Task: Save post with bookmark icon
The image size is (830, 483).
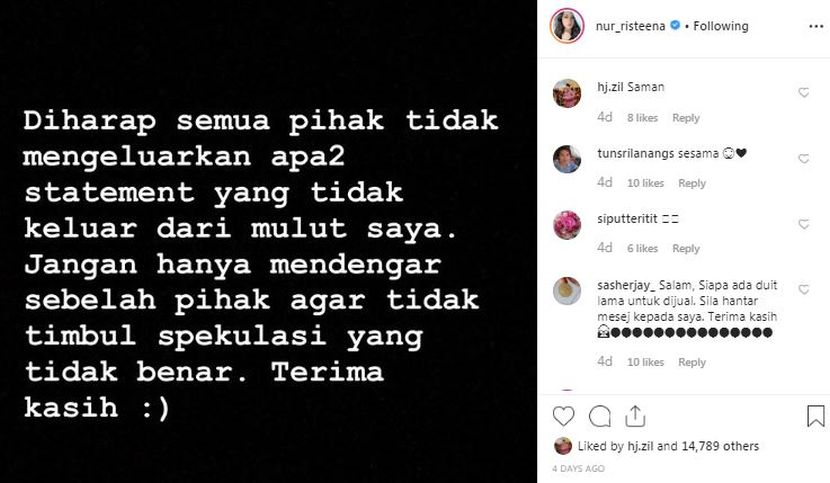Action: point(816,416)
